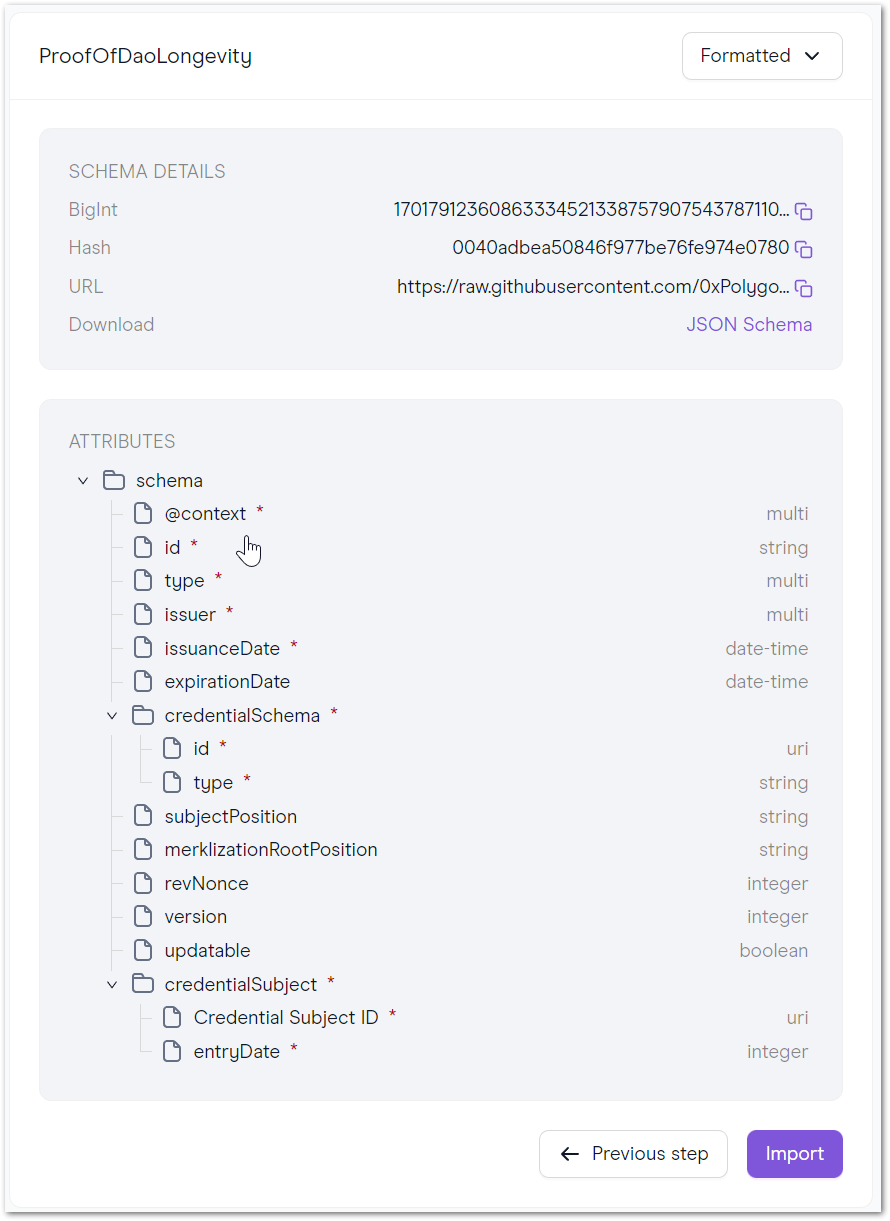Viewport: 890px width, 1221px height.
Task: Copy the schema URL
Action: [803, 288]
